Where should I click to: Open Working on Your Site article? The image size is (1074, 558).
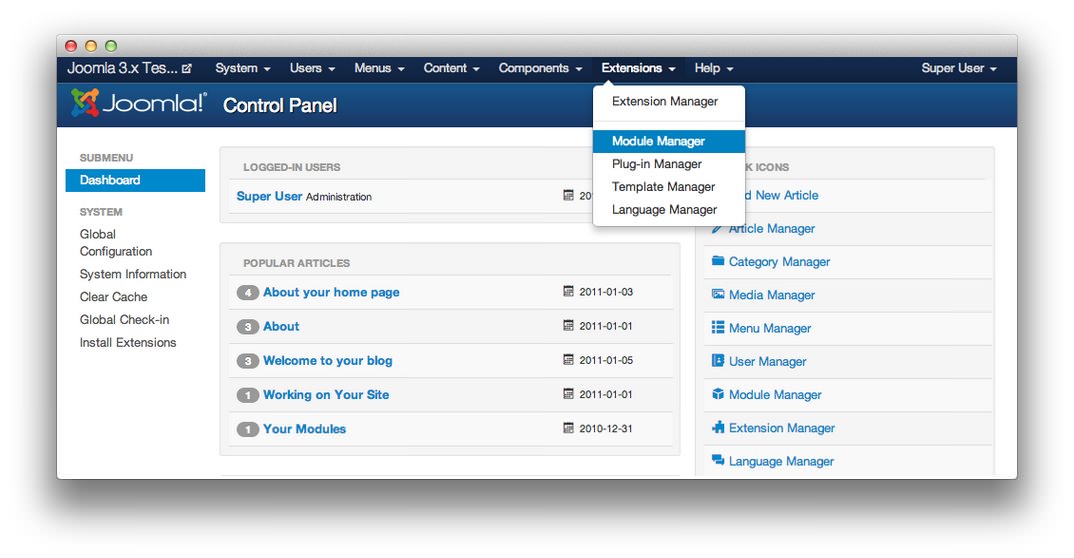click(326, 395)
